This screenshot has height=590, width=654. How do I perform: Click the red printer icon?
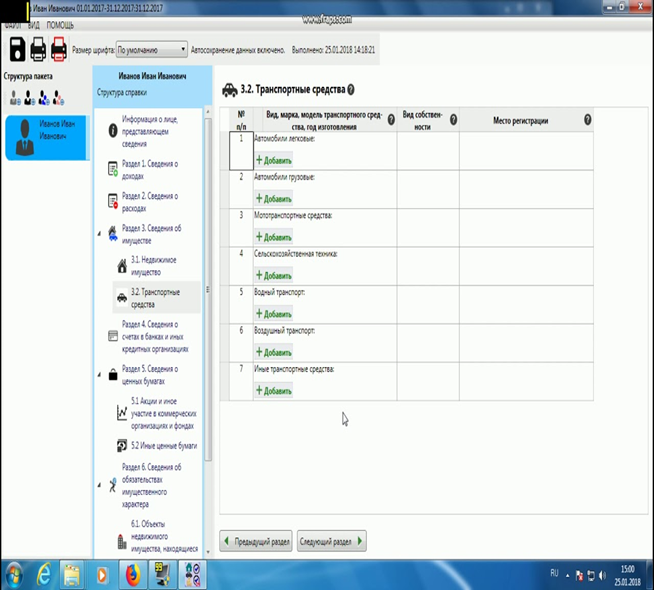(59, 49)
